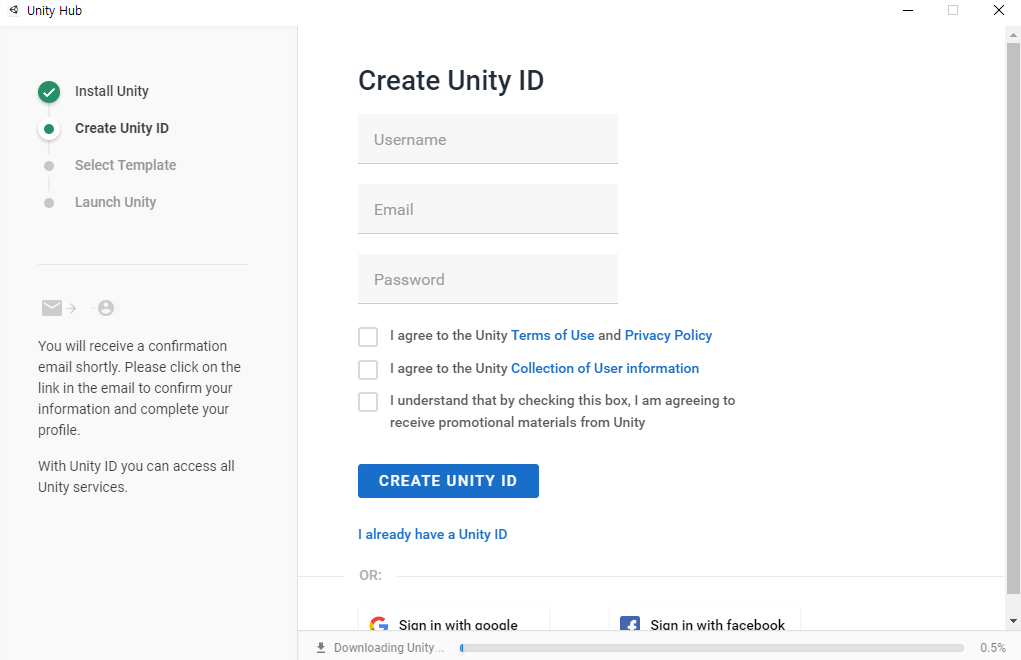
Task: Click the envelope icon in the sidebar
Action: [52, 308]
